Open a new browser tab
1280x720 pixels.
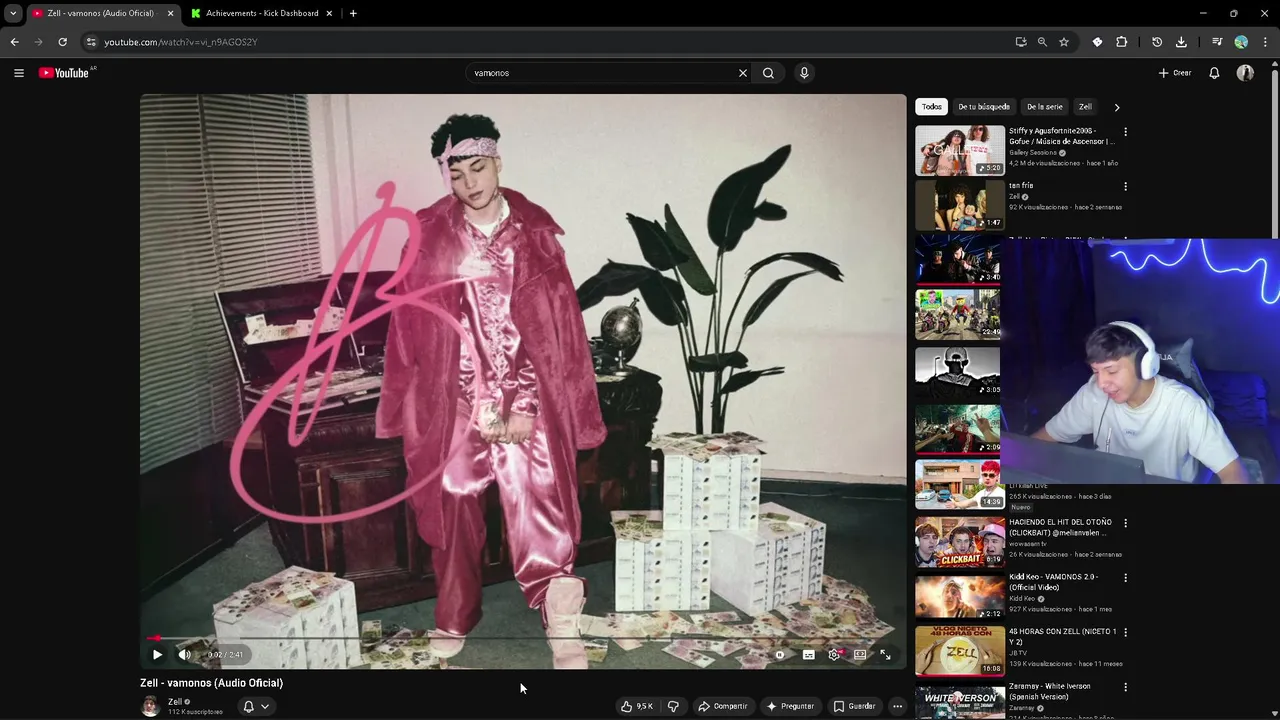353,13
